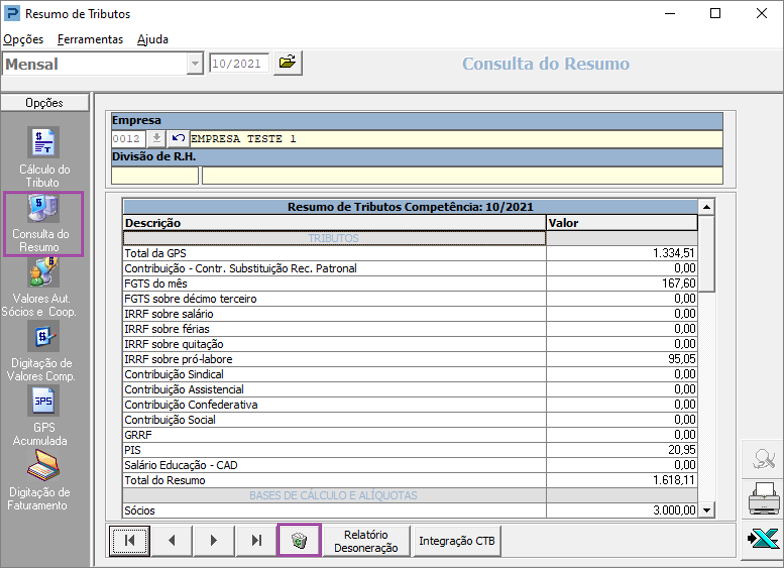Go to next record button
The width and height of the screenshot is (784, 568).
(214, 540)
